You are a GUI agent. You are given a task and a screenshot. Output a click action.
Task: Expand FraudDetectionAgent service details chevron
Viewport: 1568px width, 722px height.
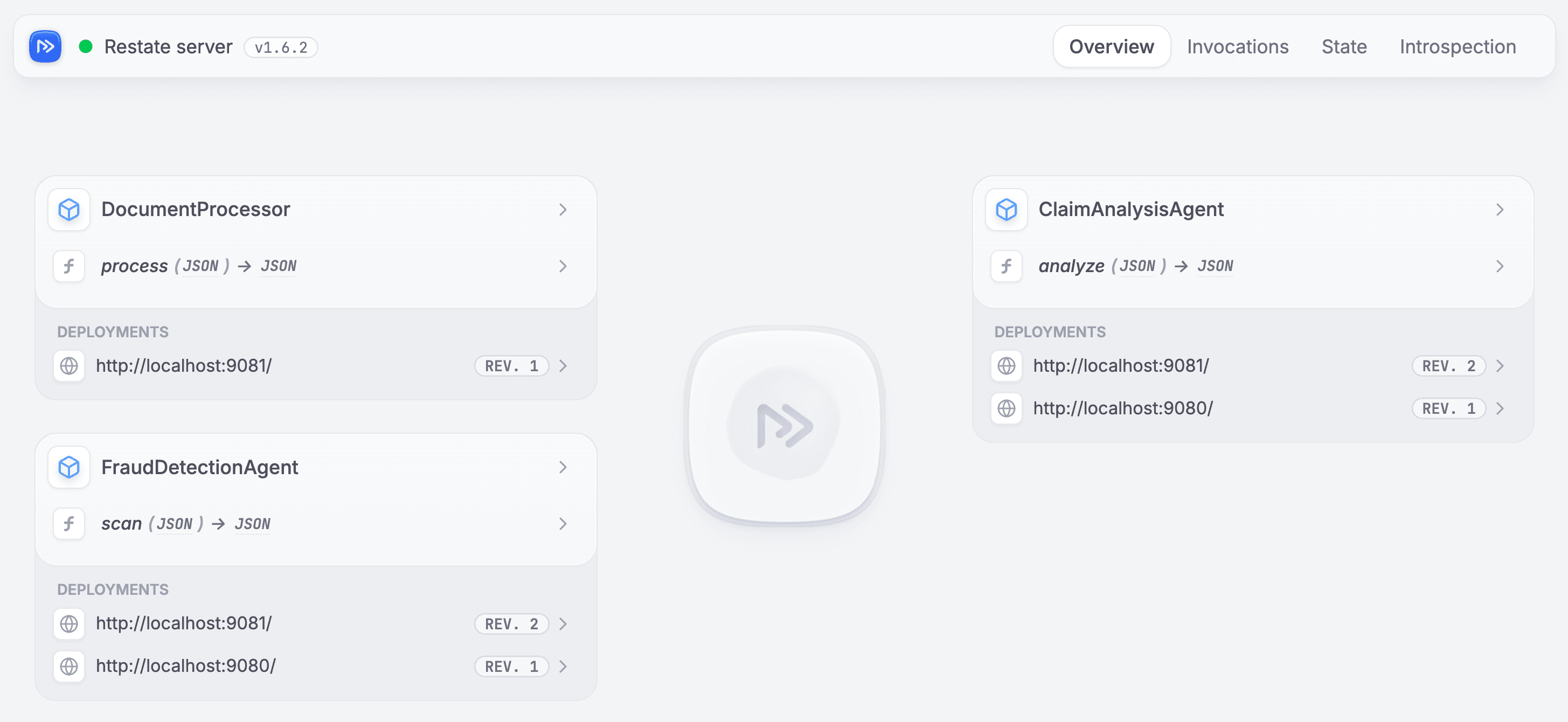[563, 467]
